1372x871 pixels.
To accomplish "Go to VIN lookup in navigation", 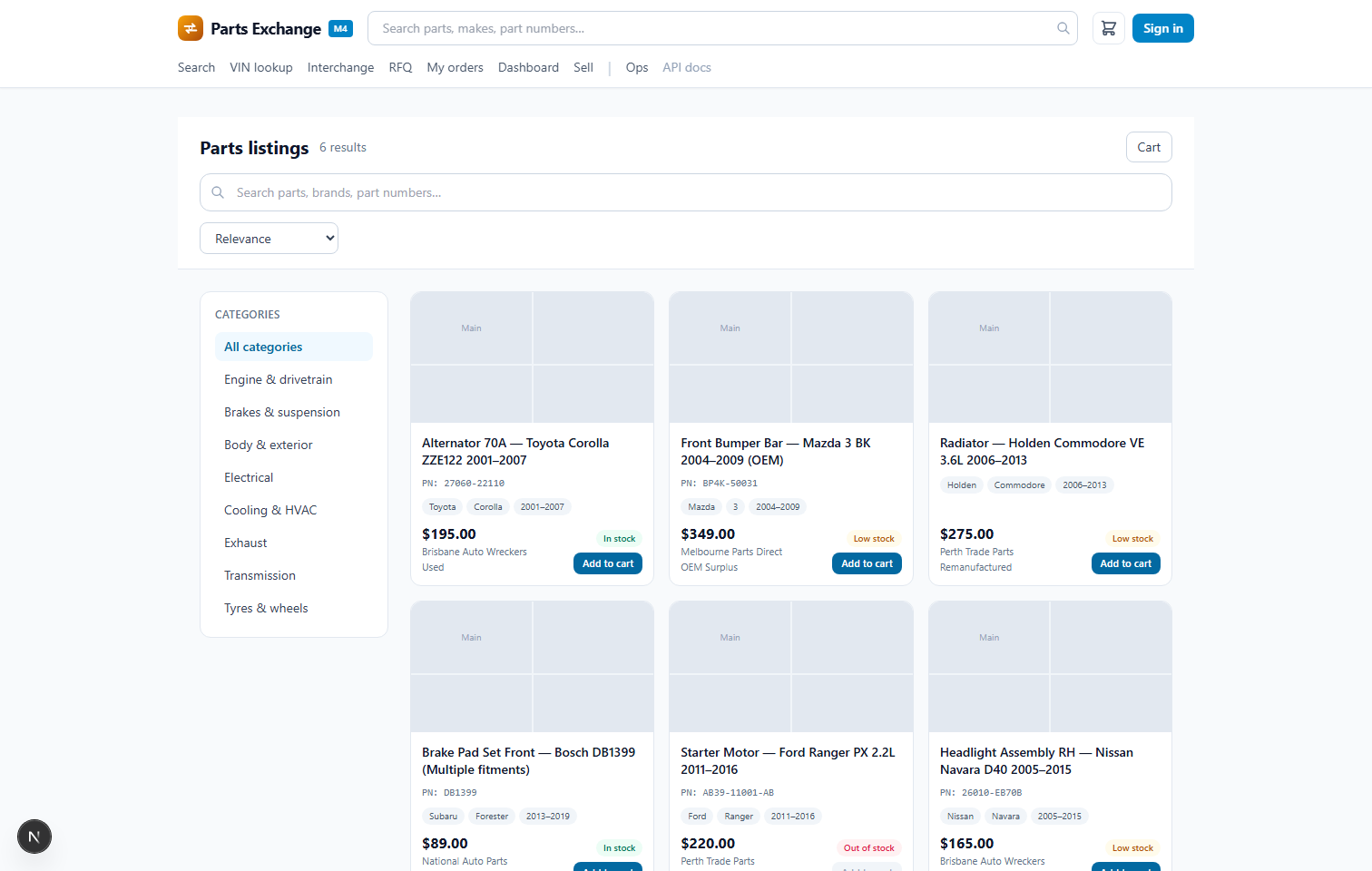I will (261, 67).
